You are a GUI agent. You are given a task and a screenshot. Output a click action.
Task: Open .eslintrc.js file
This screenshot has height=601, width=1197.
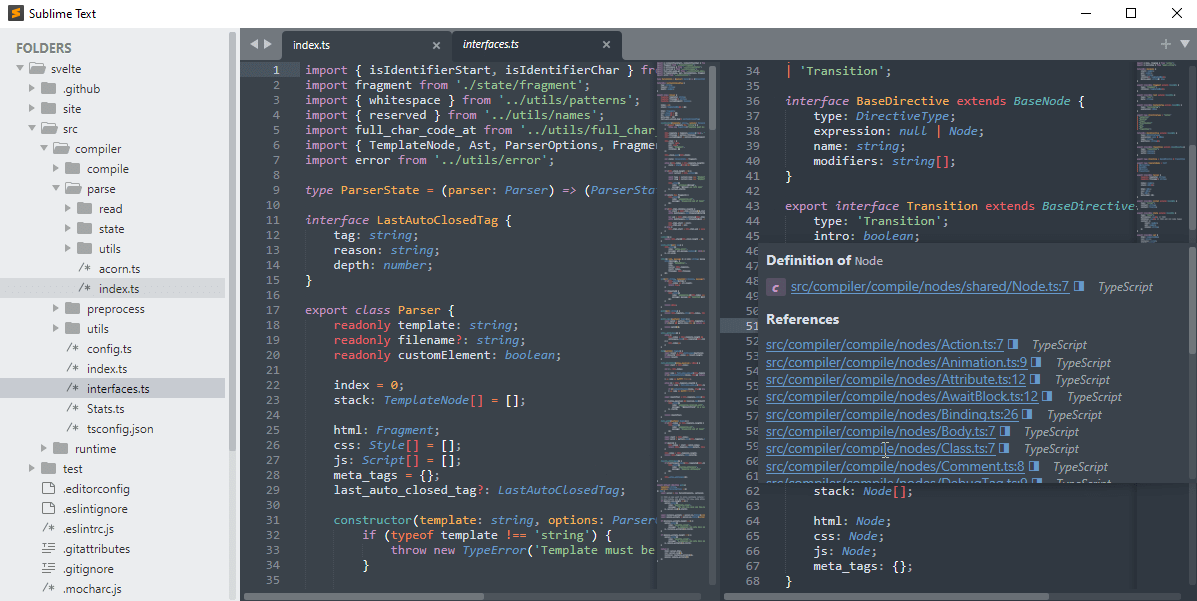89,528
